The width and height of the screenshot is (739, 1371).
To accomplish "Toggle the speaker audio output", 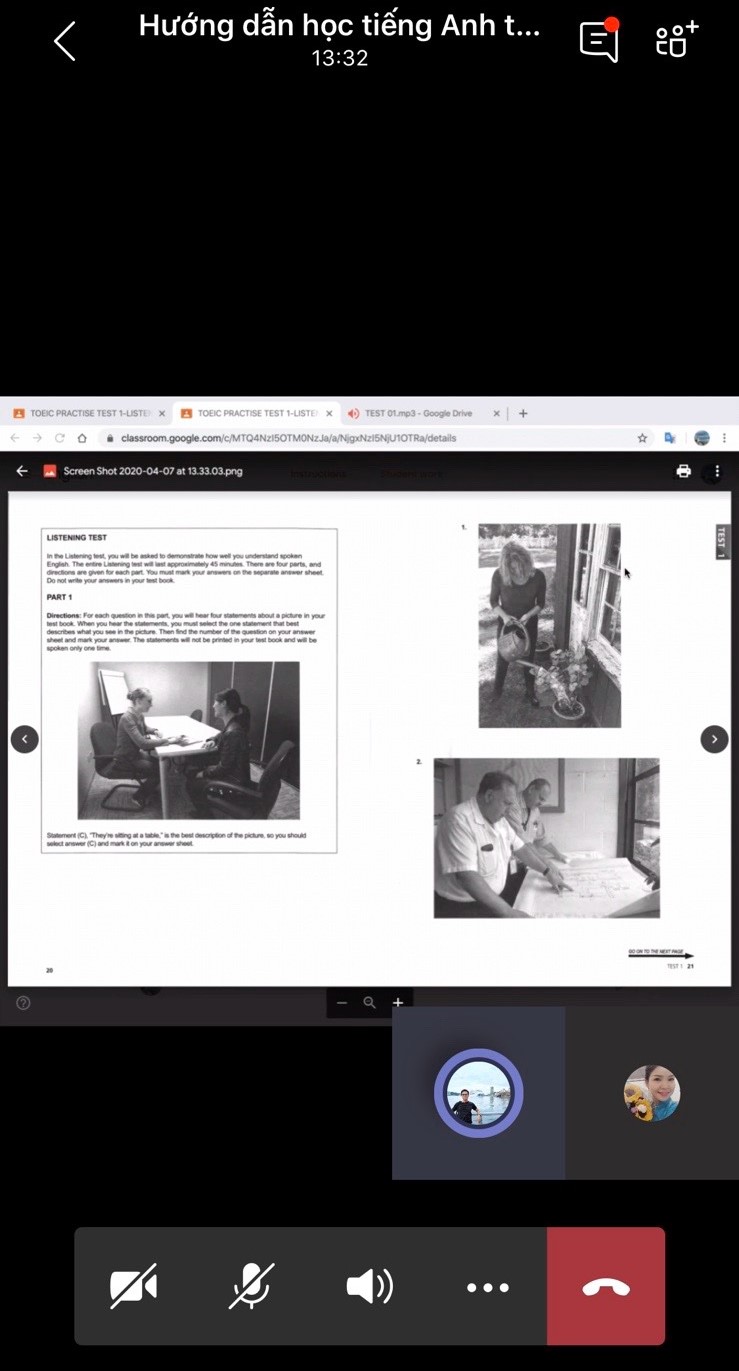I will pyautogui.click(x=369, y=1286).
